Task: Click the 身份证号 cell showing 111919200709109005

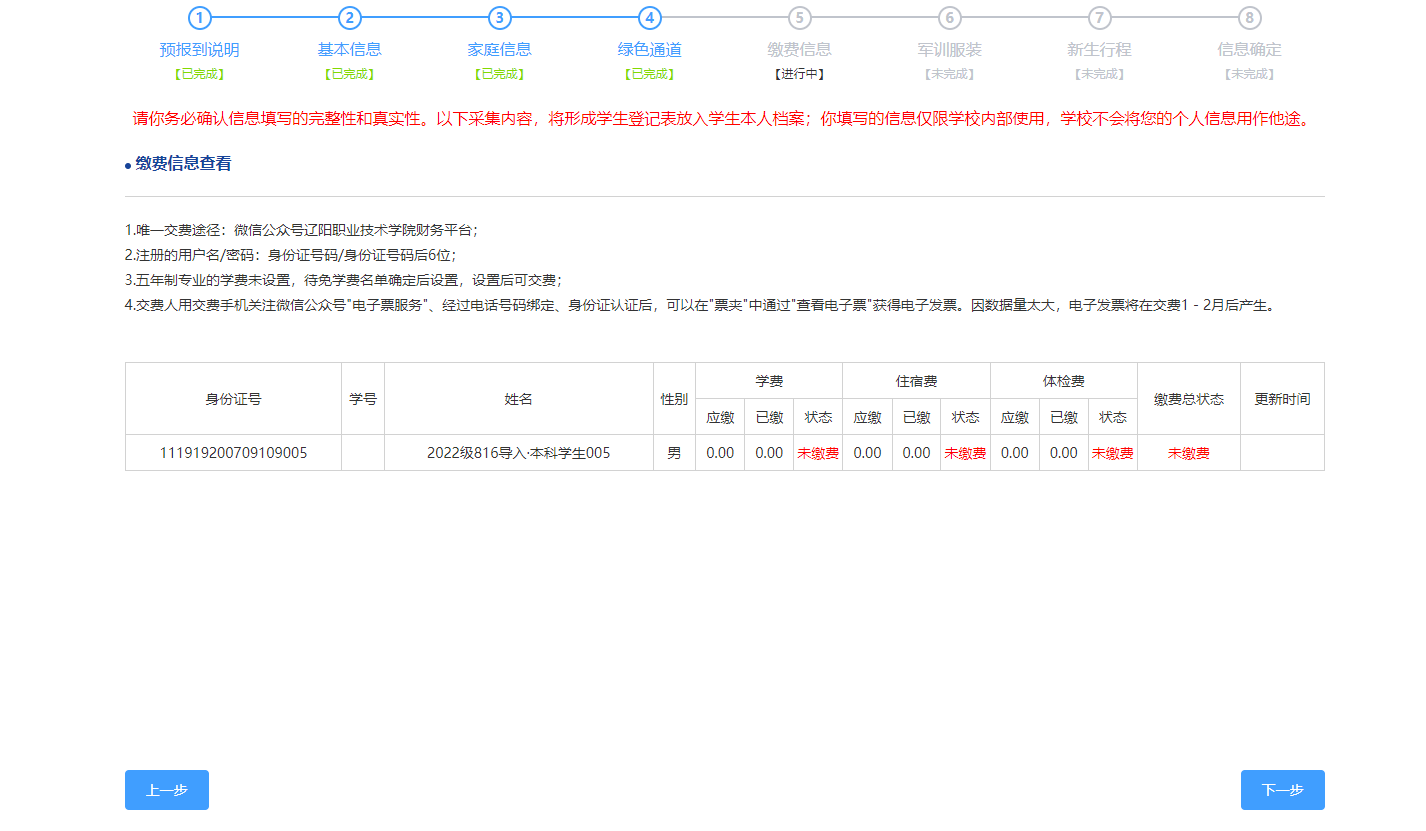Action: pos(233,452)
